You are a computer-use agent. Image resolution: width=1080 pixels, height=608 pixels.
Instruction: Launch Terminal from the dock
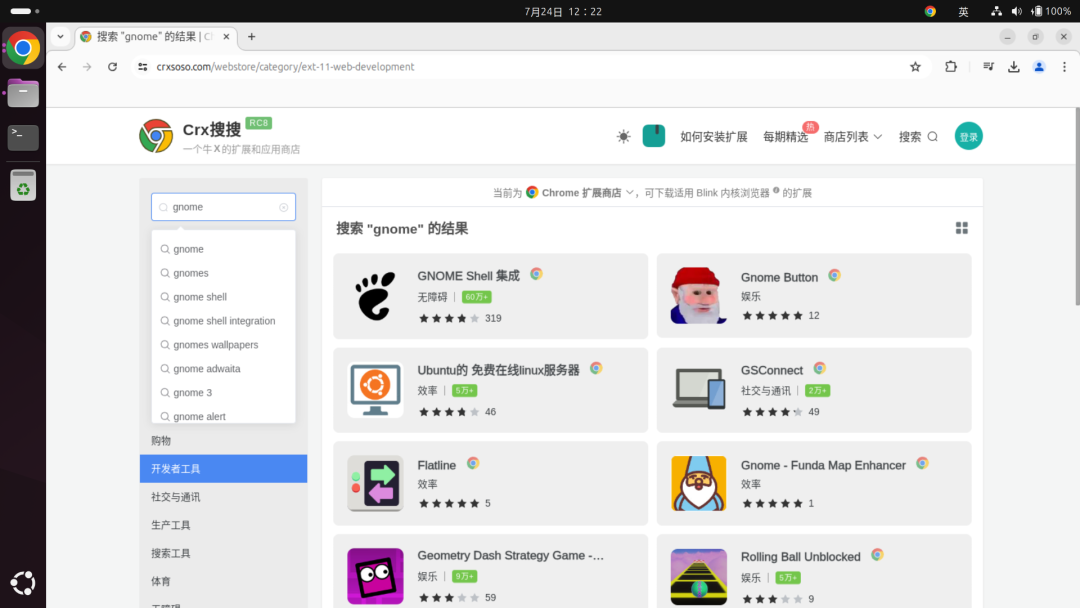[x=23, y=137]
